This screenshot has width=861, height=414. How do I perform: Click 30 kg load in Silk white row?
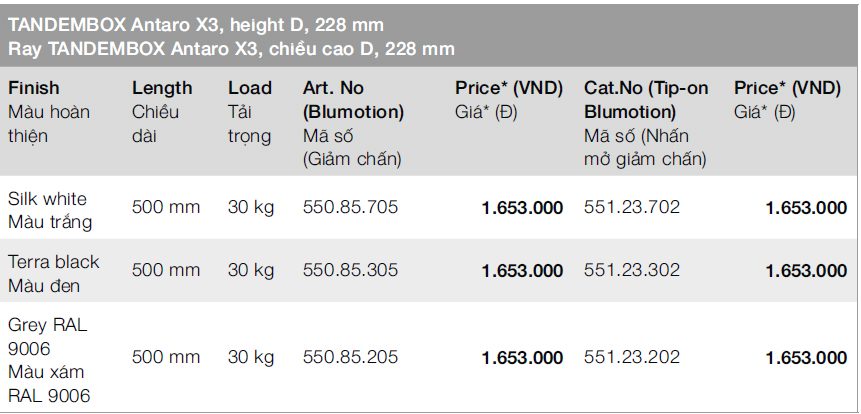pos(250,208)
